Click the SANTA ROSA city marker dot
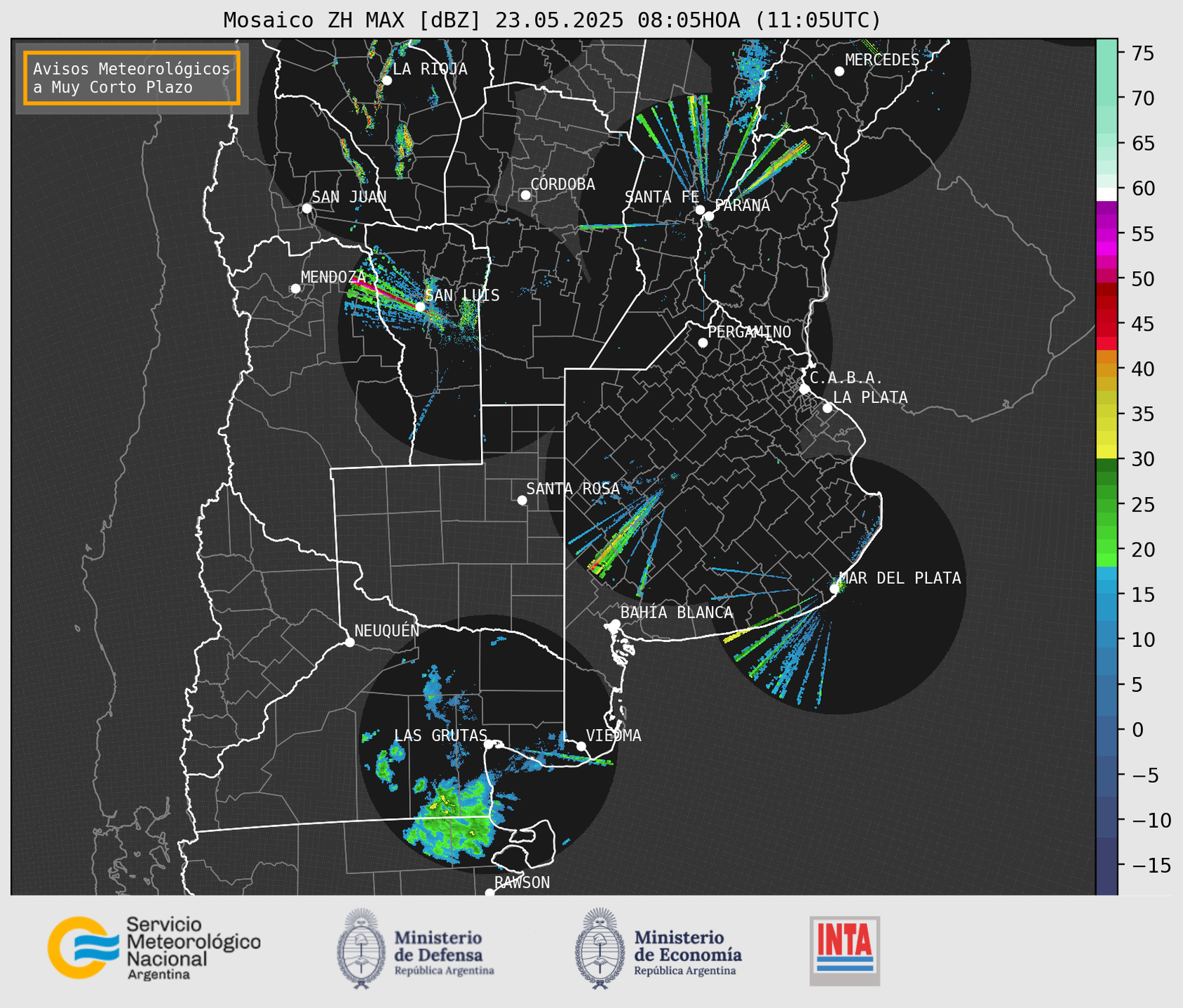The height and width of the screenshot is (1008, 1183). pyautogui.click(x=522, y=500)
